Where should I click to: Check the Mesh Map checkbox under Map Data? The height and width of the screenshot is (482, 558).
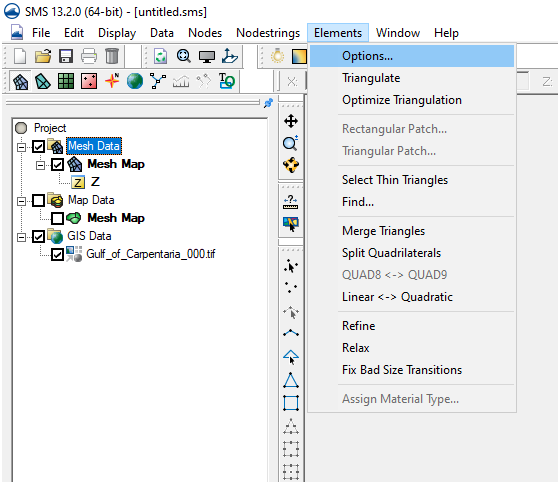[x=57, y=218]
